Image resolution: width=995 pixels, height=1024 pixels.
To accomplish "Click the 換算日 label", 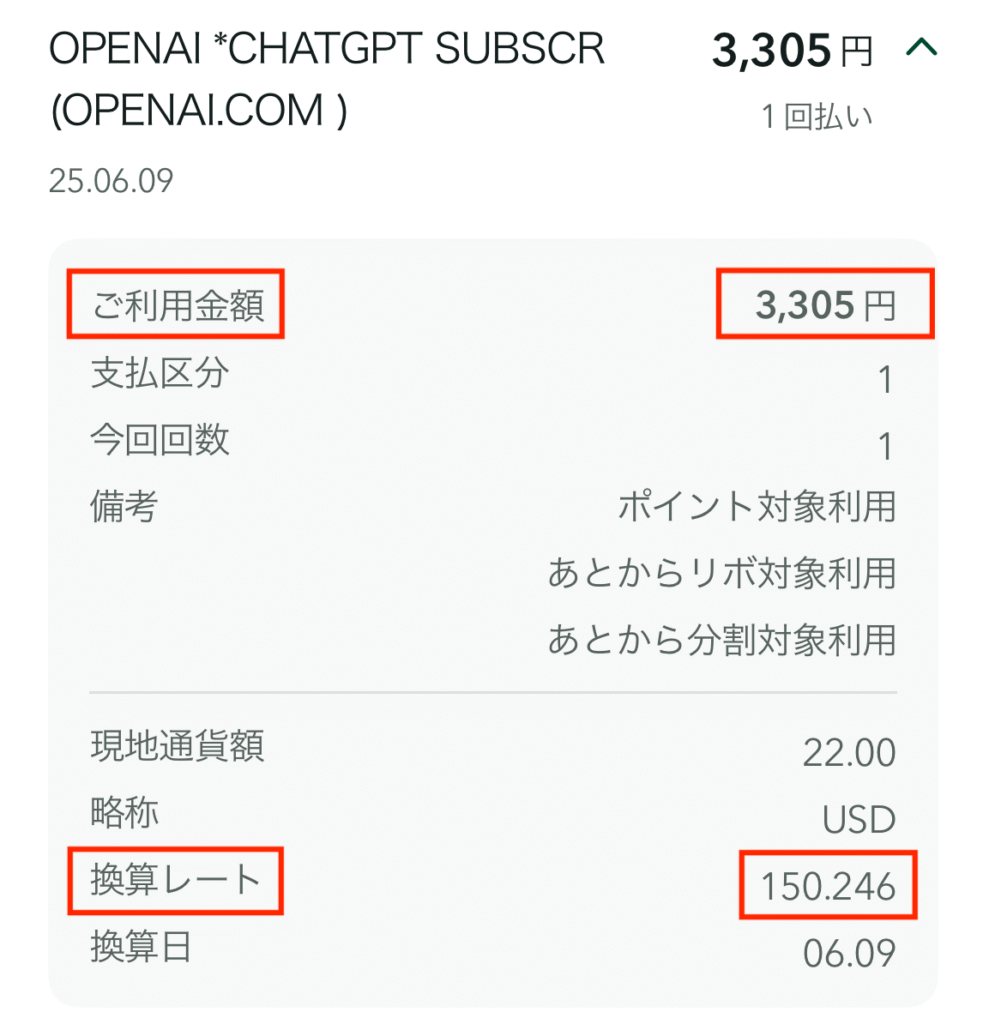I will click(141, 946).
